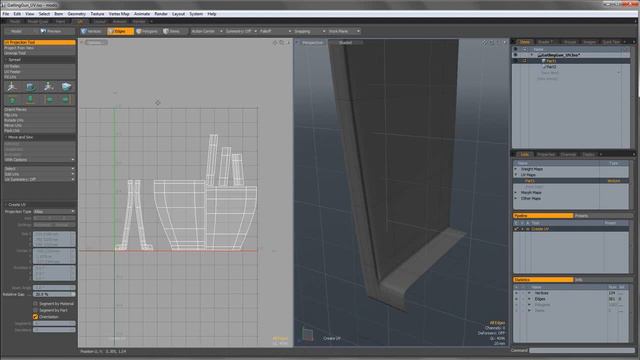This screenshot has height=360, width=640.
Task: Open the UV Symmetry: Off dropdown
Action: [x=40, y=179]
